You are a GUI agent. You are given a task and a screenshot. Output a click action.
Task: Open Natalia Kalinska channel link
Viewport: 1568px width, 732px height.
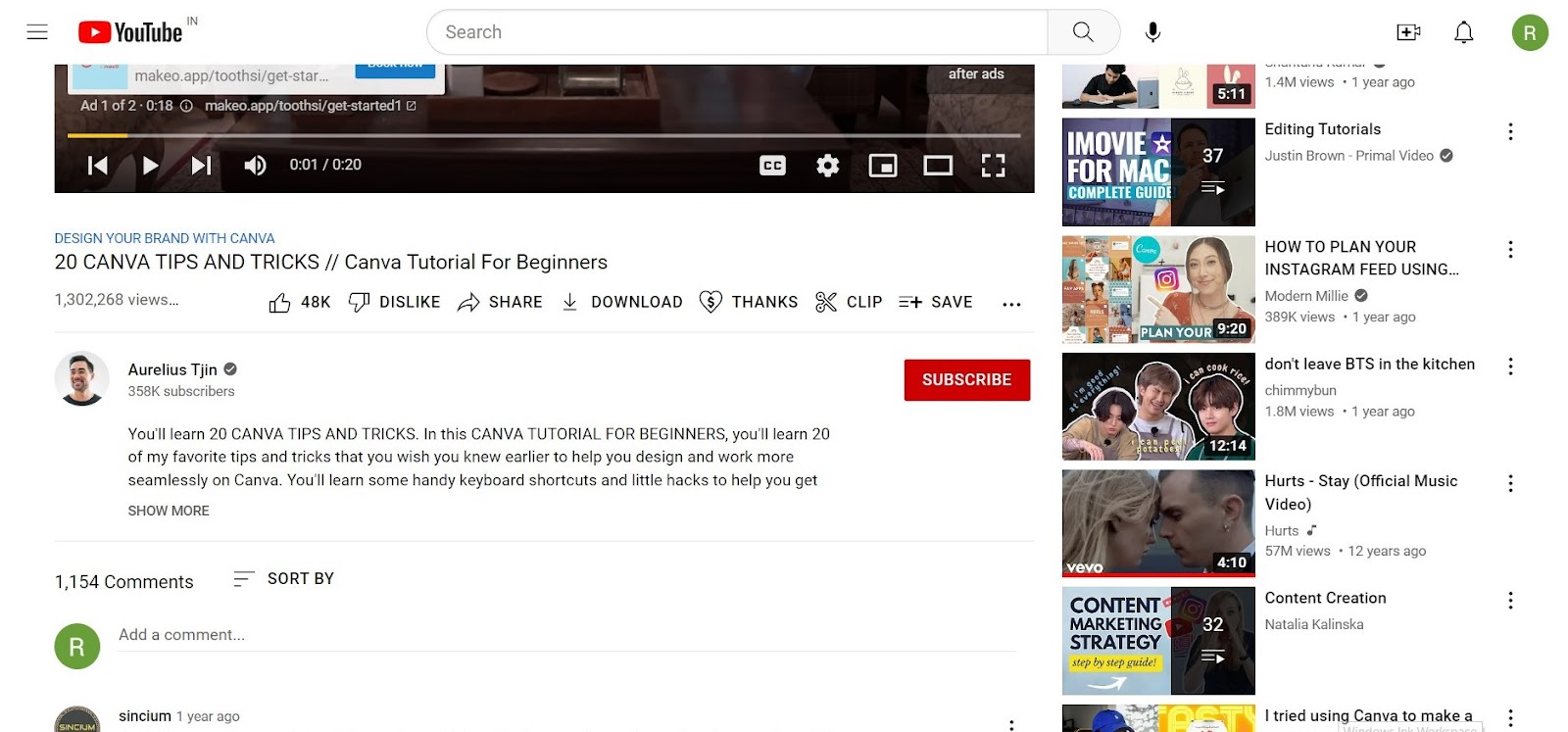pos(1314,624)
